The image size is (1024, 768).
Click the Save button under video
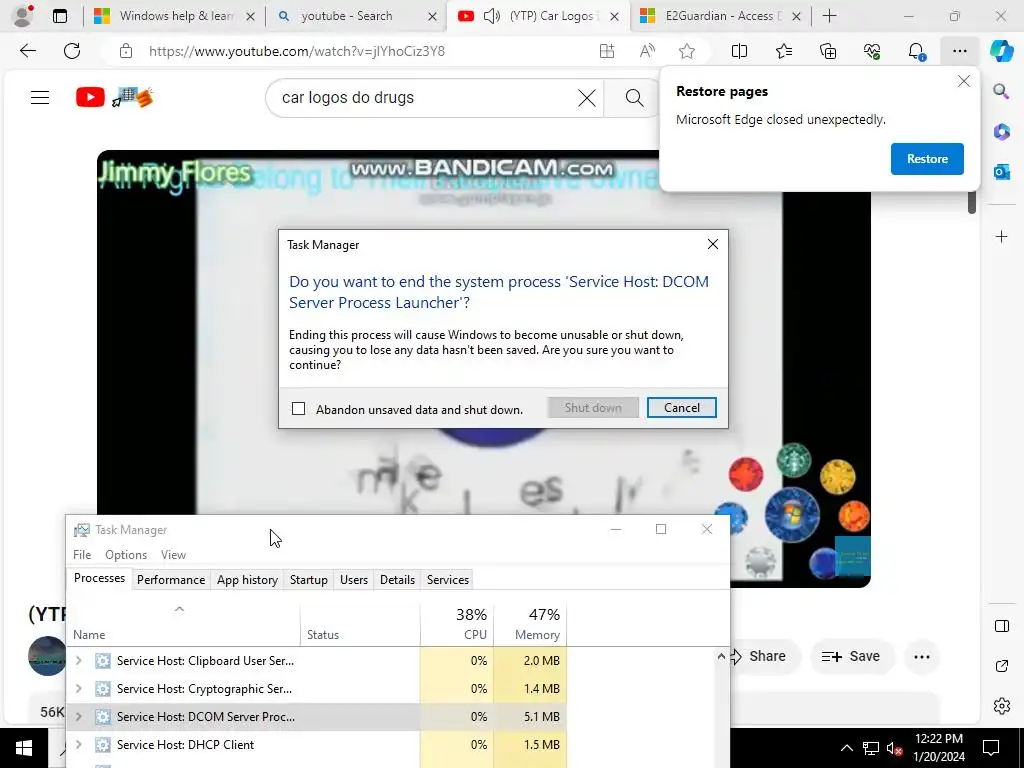[x=851, y=656]
